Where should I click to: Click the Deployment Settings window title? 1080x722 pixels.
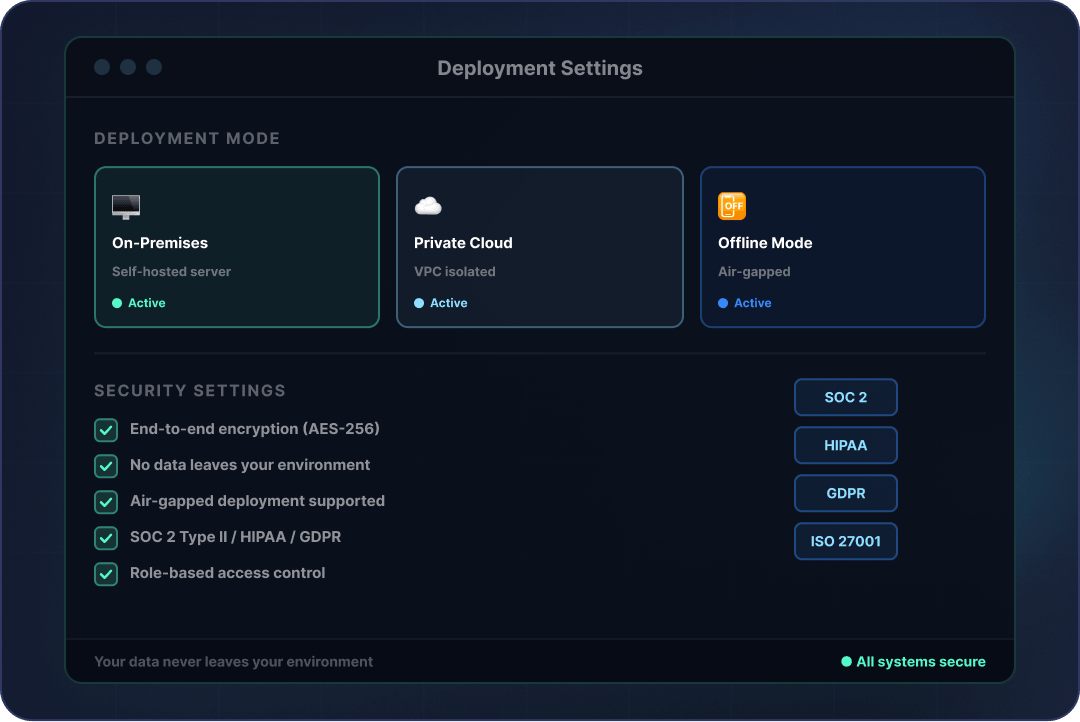(540, 68)
